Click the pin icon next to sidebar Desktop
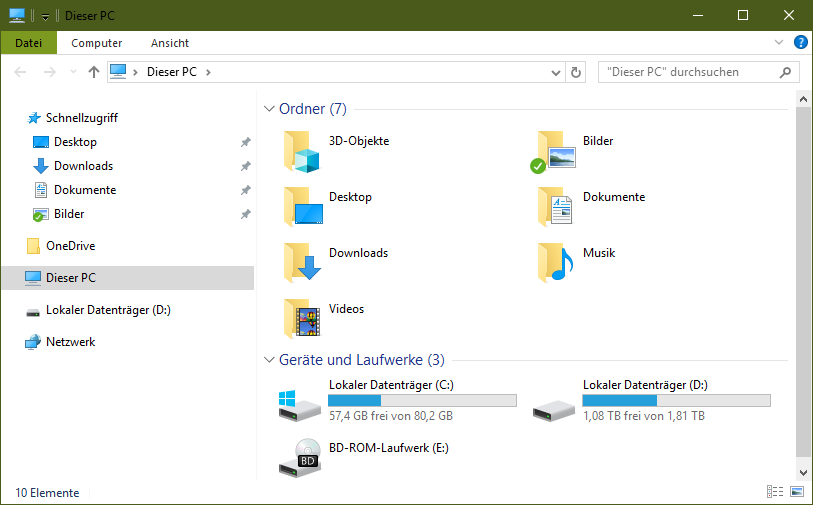Viewport: 813px width, 505px height. point(246,142)
